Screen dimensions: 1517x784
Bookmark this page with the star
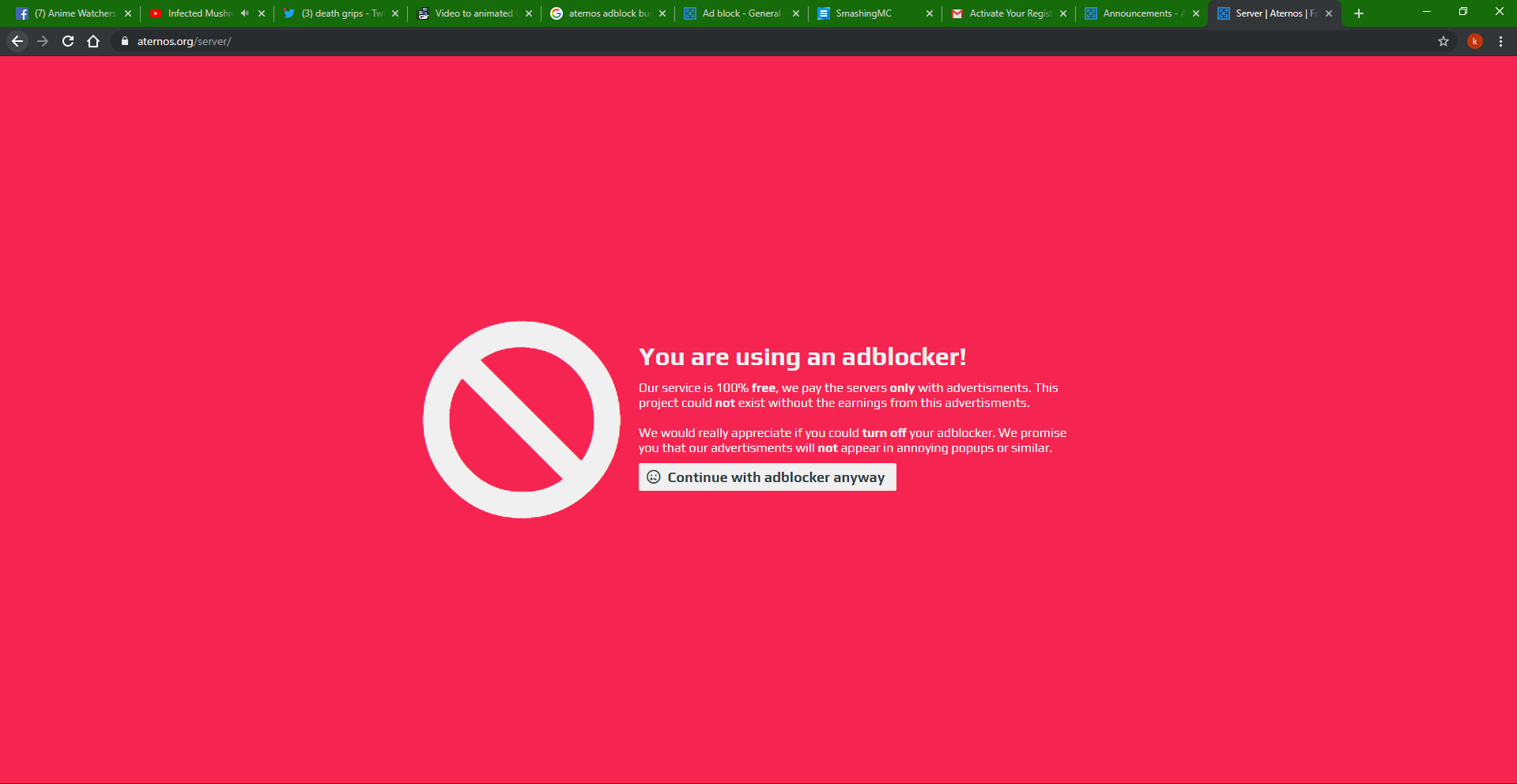pos(1443,41)
